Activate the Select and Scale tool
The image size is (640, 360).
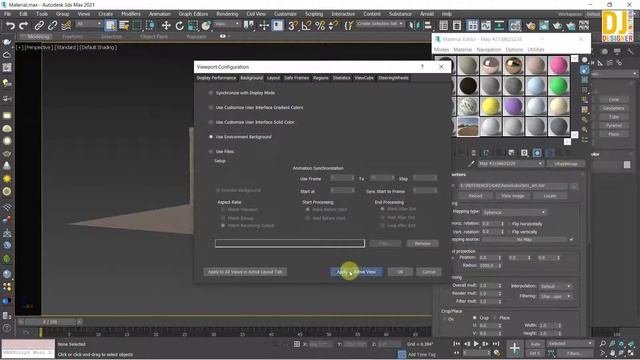click(x=193, y=26)
